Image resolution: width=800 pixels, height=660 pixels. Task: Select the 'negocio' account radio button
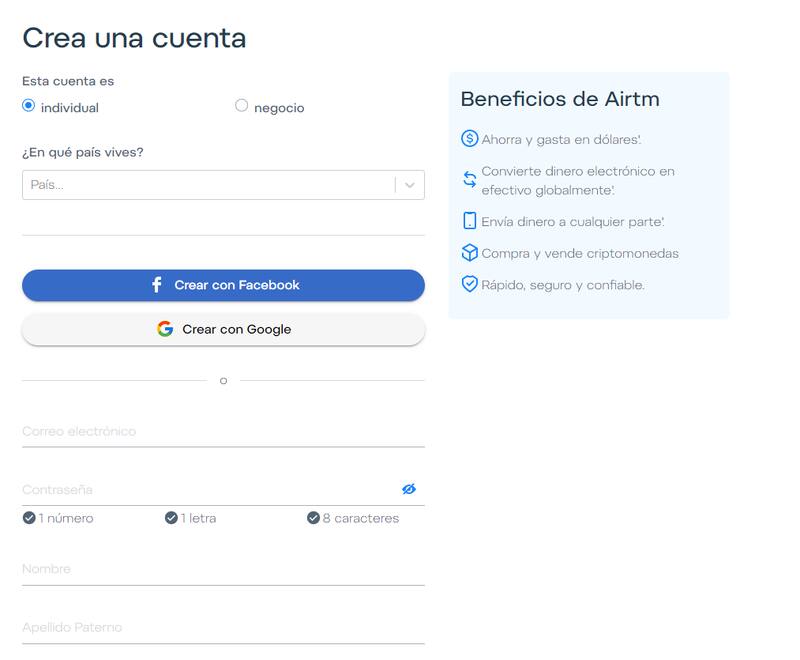[241, 106]
